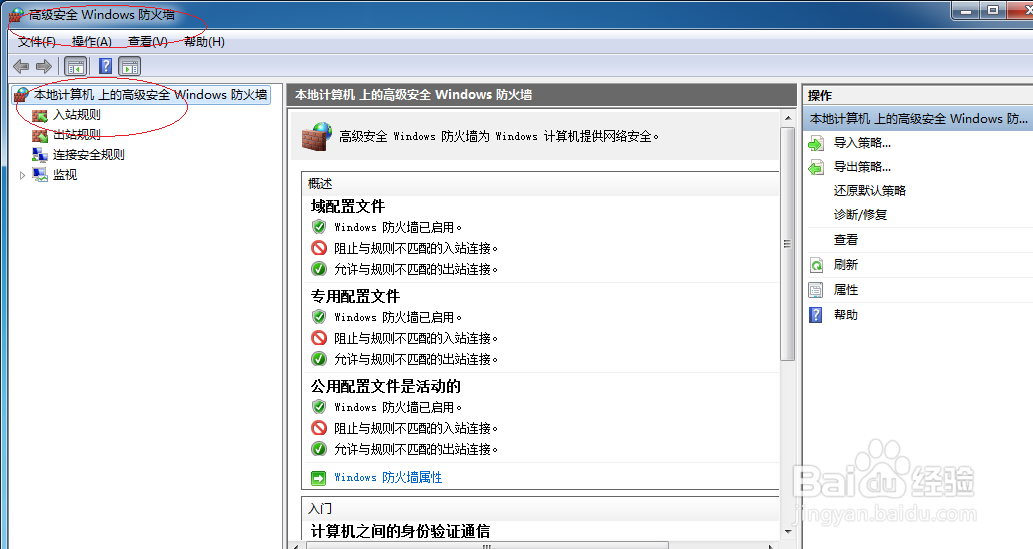Minimize the 高级安全 Windows 防火墙 window
The width and height of the screenshot is (1033, 549).
click(967, 11)
